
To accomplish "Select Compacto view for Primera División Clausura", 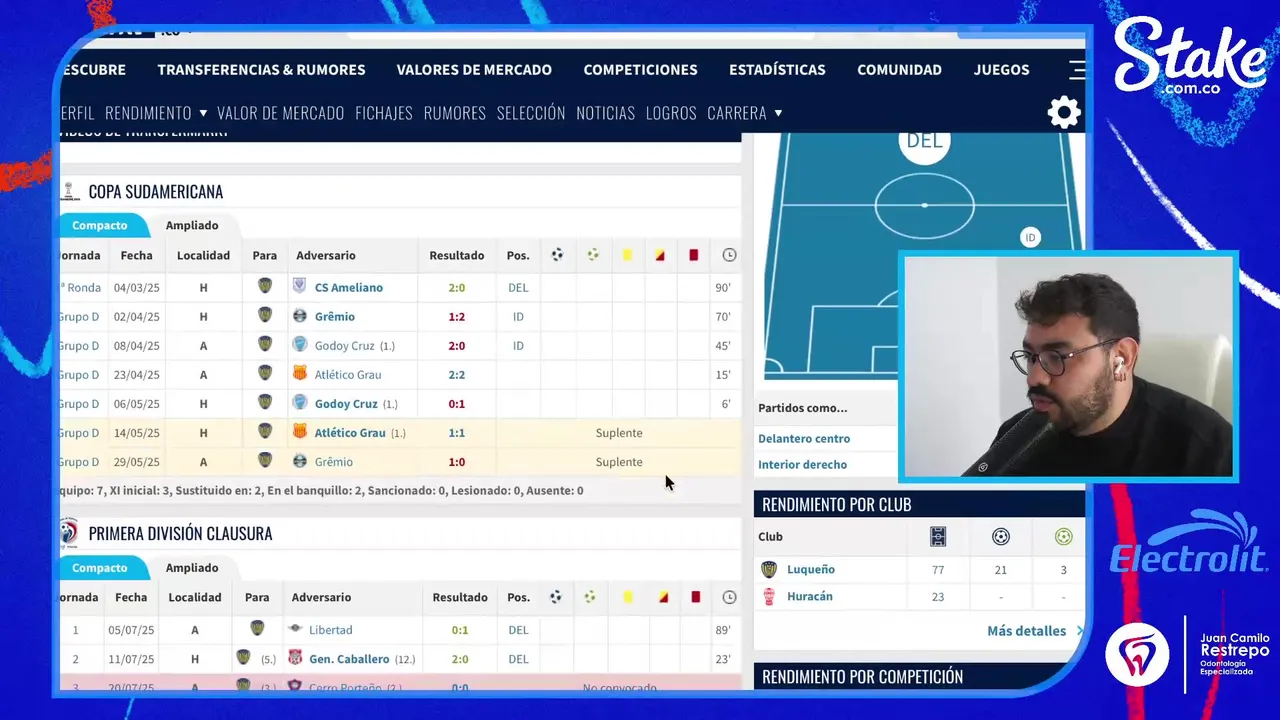I will [x=100, y=567].
